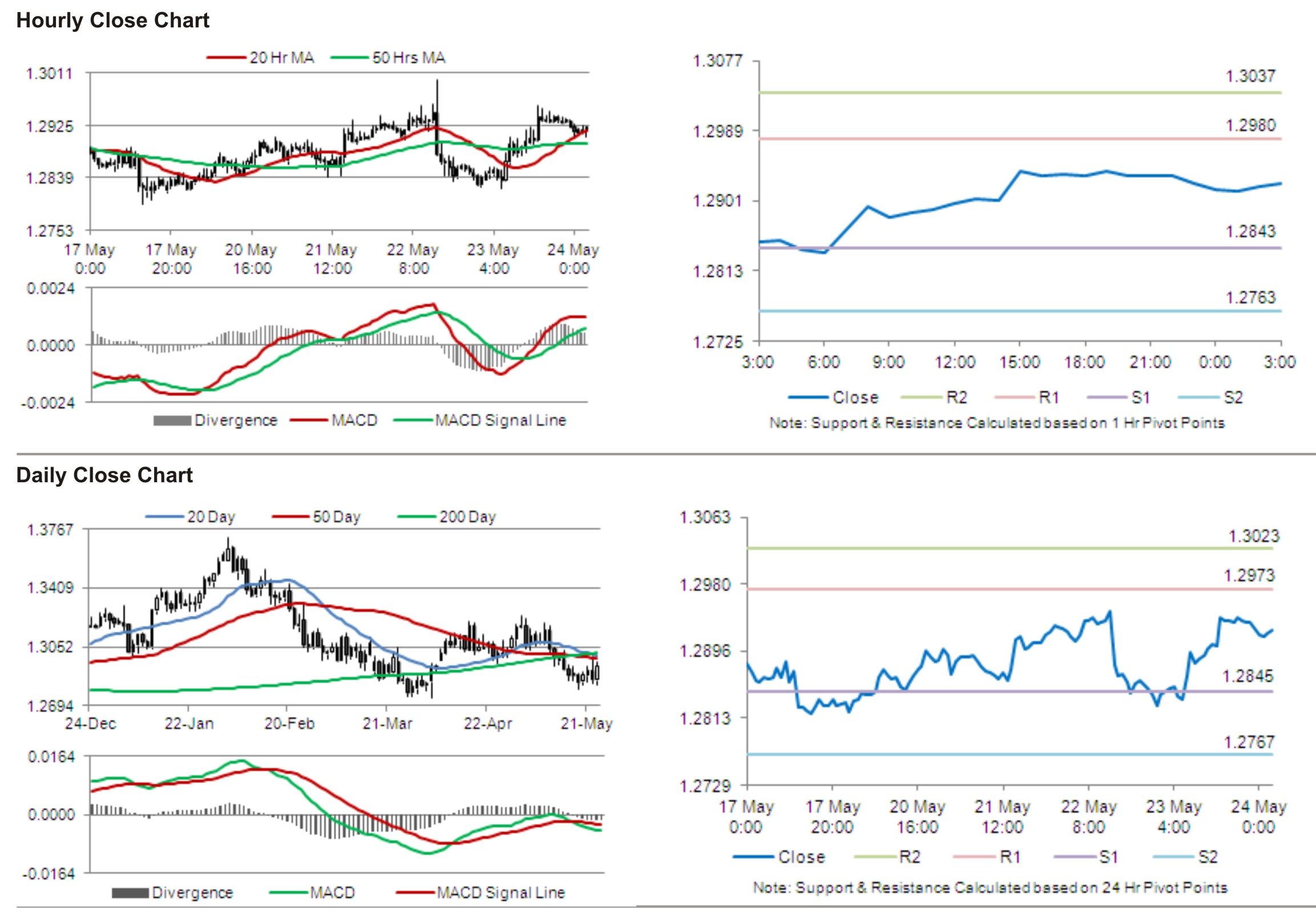The width and height of the screenshot is (1316, 908).
Task: Select the 20 Hr MA legend entry
Action: click(x=260, y=58)
